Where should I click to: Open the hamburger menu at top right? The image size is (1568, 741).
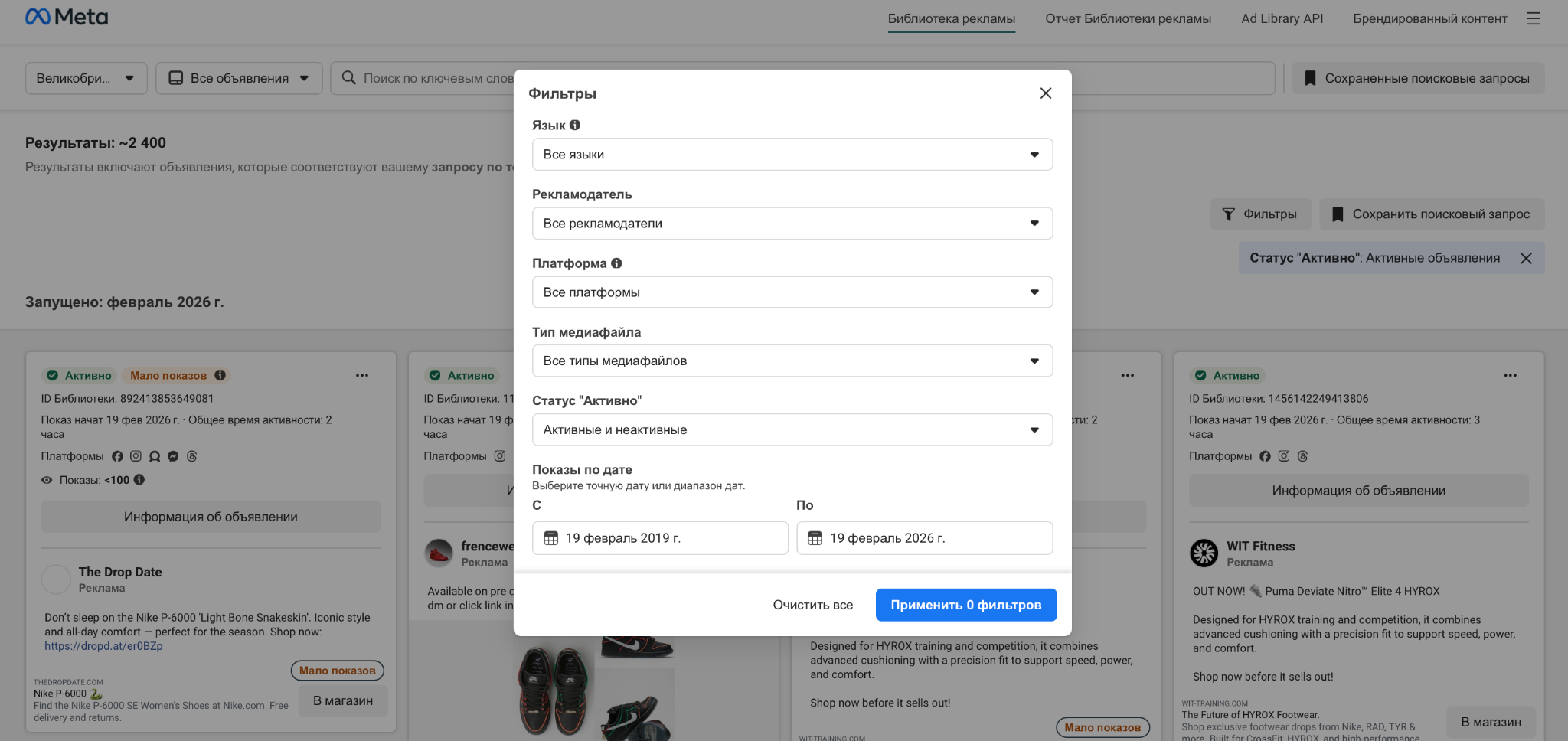(1534, 18)
